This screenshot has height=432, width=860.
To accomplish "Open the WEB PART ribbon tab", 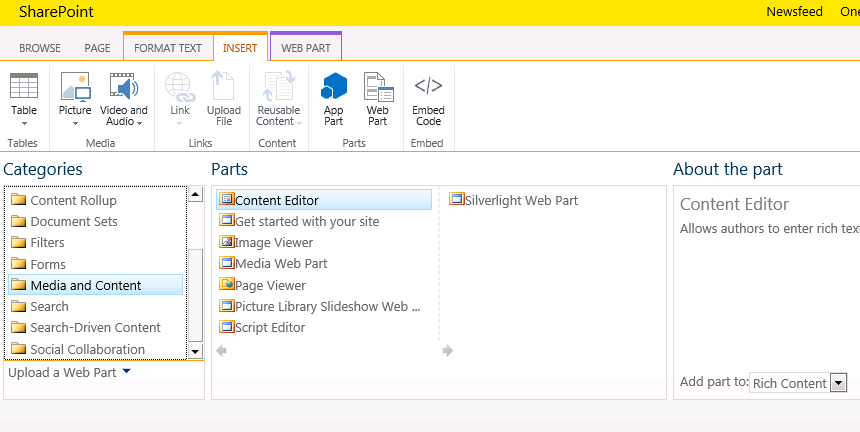I will coord(306,48).
